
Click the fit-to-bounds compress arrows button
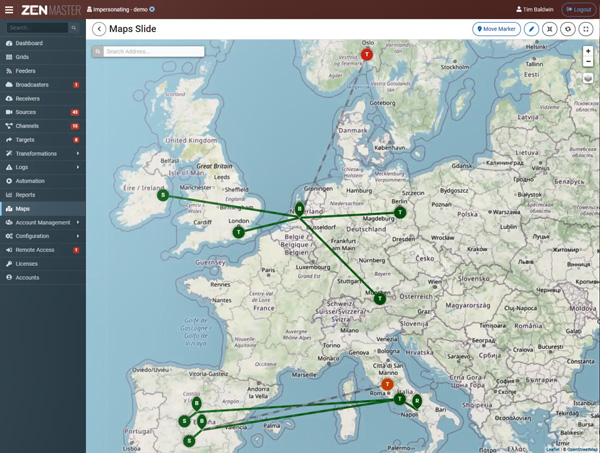click(549, 29)
